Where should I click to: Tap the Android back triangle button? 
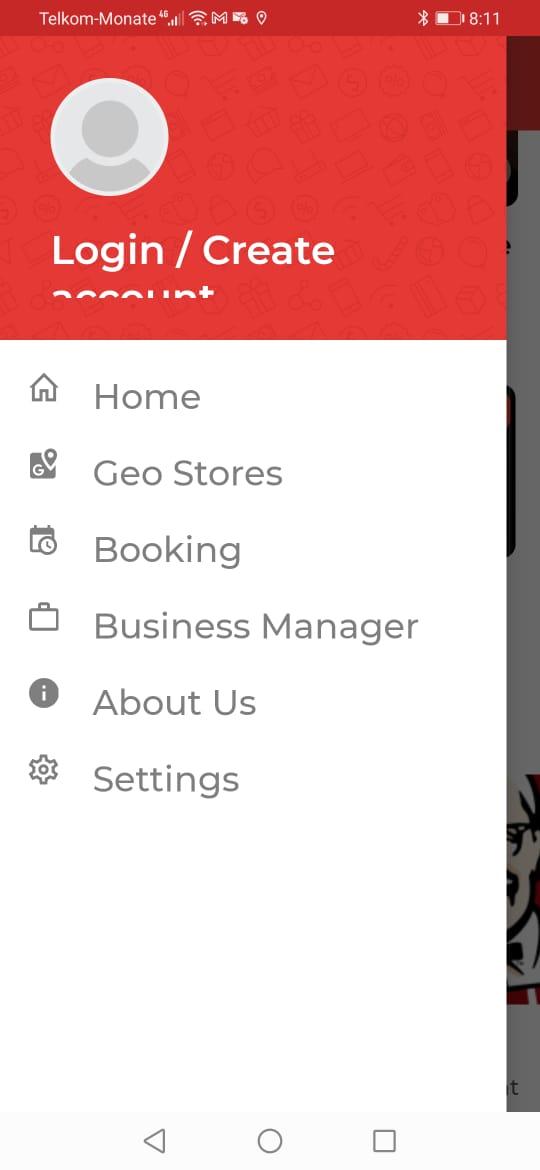[x=154, y=1140]
